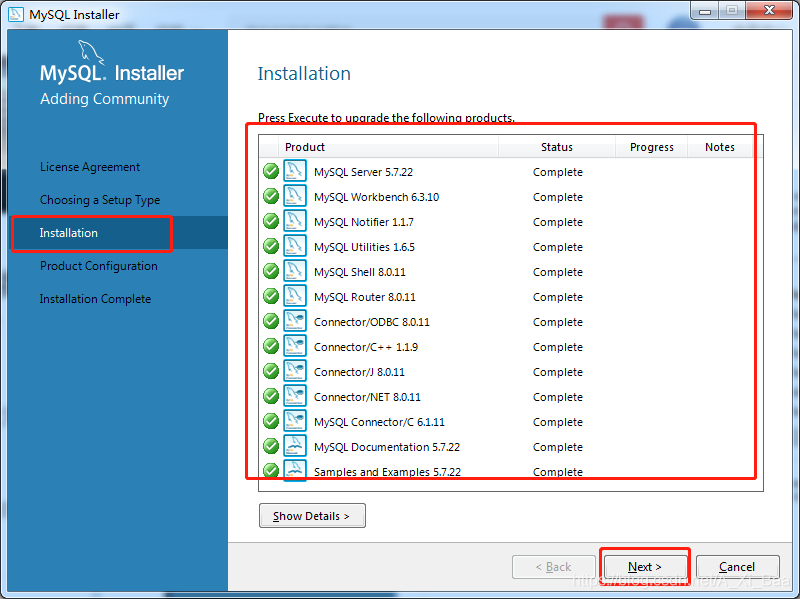Click the Connector/C++ 1.1.9 product icon
800x599 pixels.
[295, 346]
